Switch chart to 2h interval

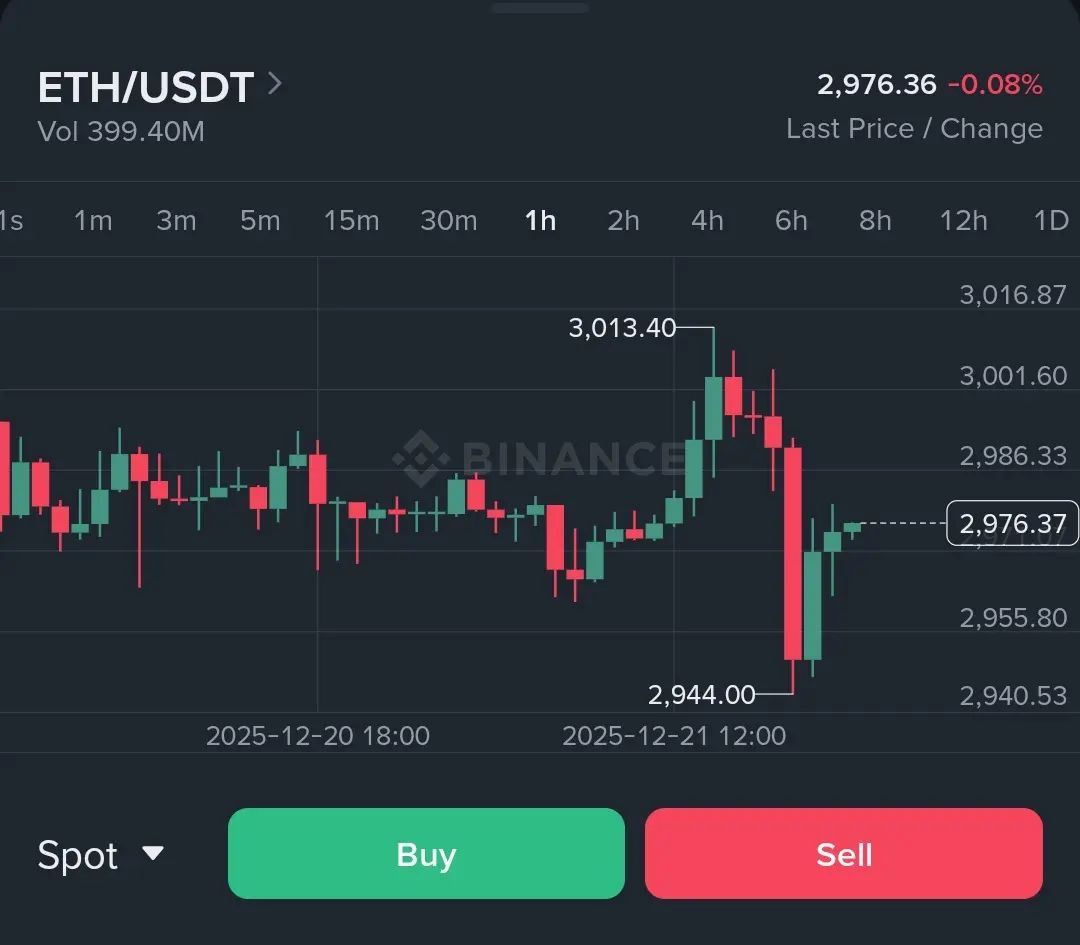pos(623,220)
